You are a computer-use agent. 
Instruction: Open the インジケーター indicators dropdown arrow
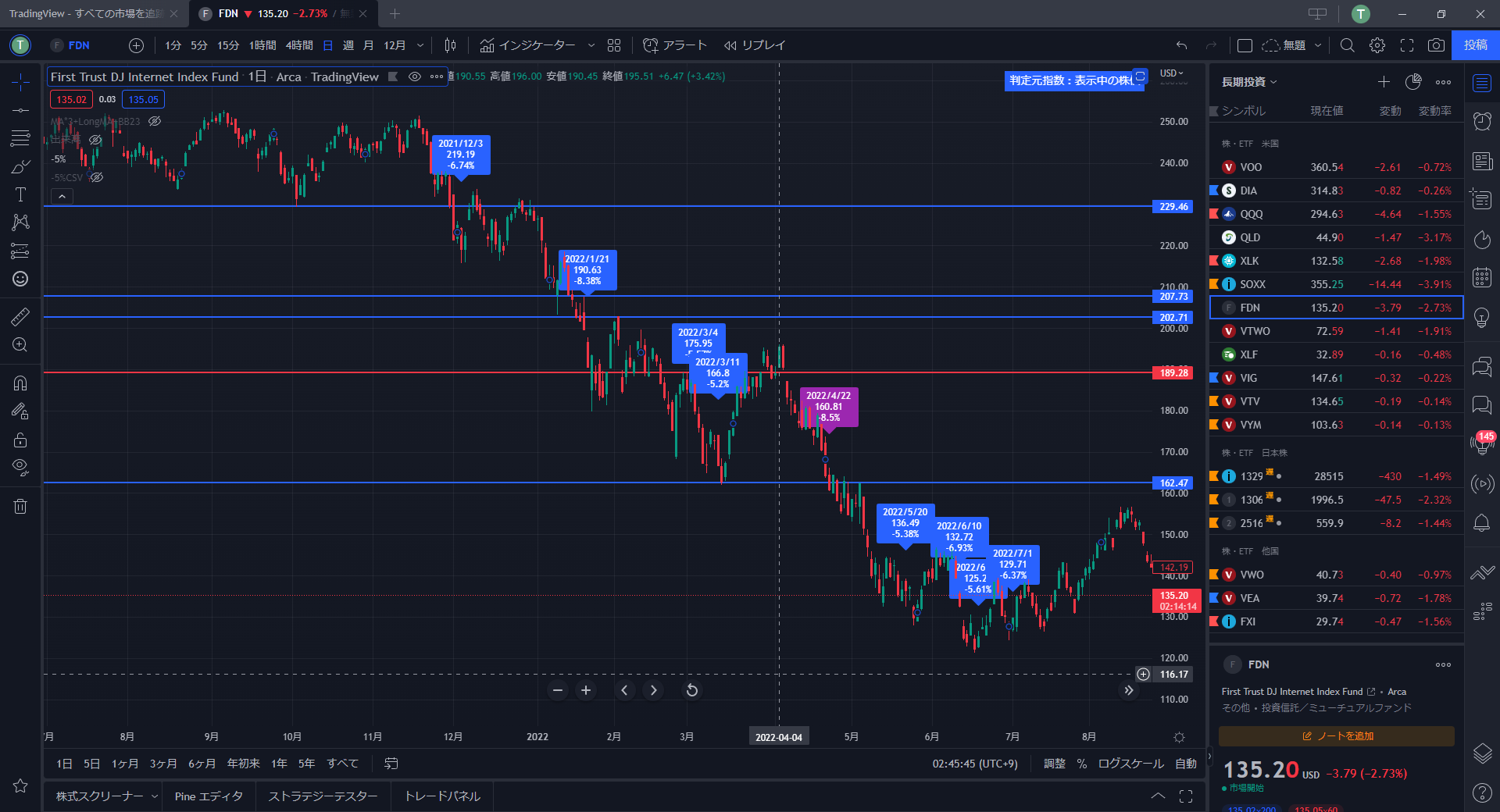point(591,45)
